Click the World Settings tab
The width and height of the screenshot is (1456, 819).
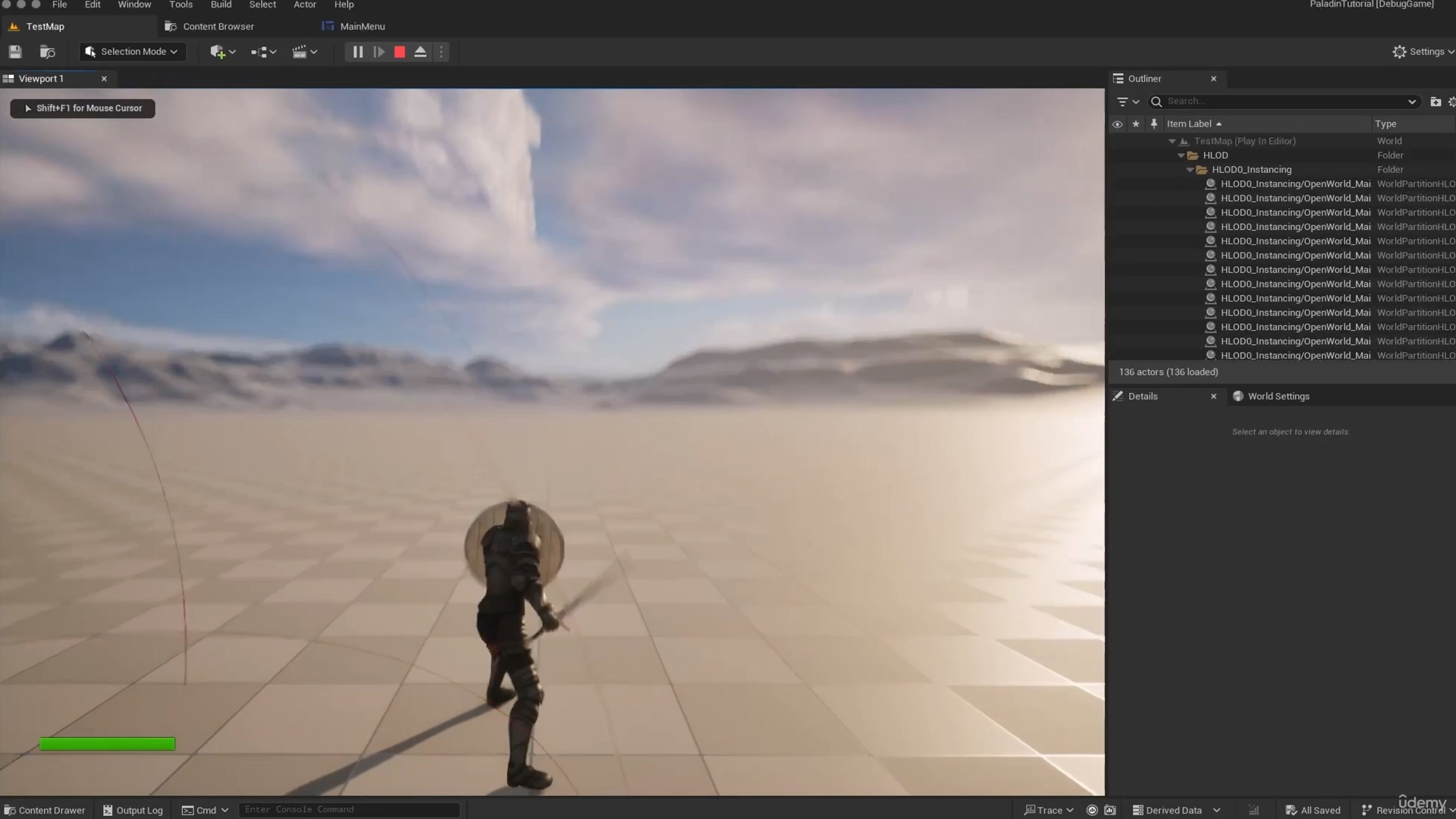click(x=1278, y=396)
